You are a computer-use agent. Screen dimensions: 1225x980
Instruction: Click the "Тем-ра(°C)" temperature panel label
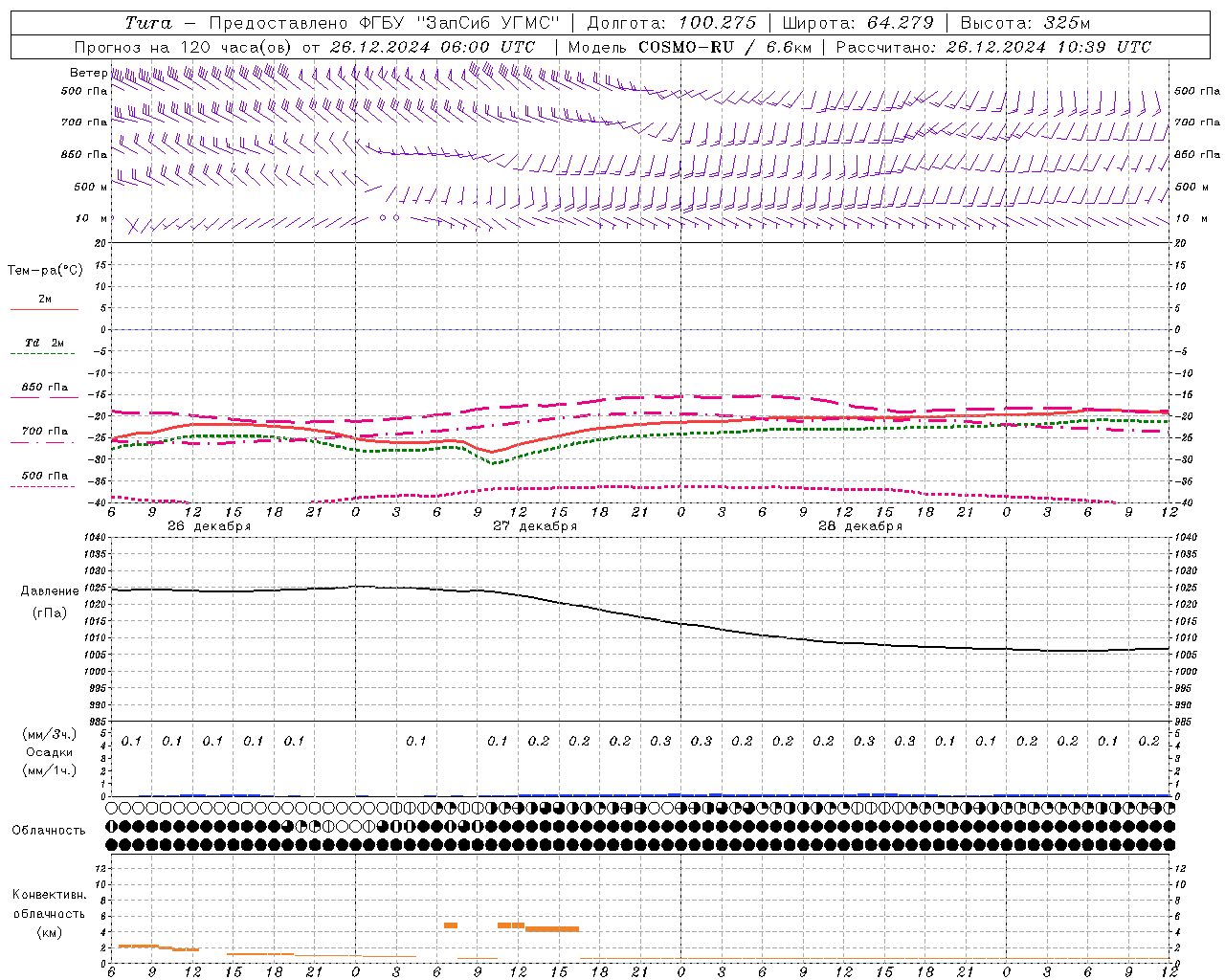[x=45, y=271]
